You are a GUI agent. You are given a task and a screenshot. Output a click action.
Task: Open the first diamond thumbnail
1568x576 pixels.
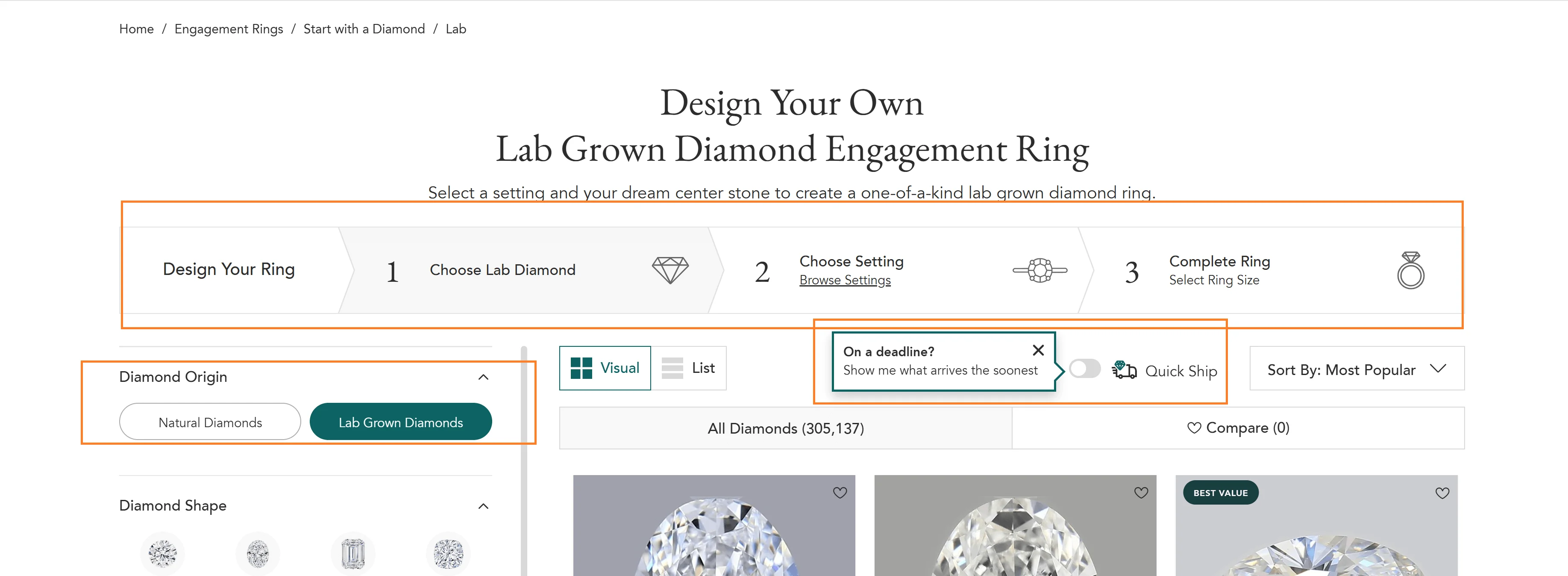click(714, 526)
